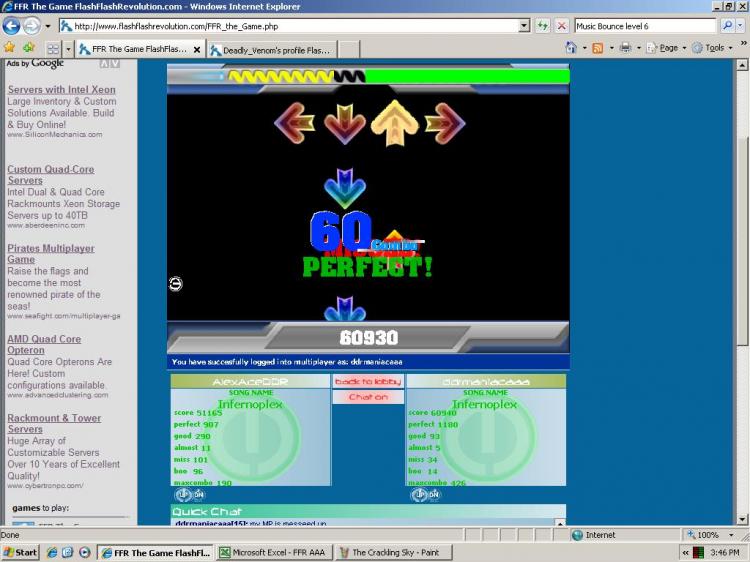Open the Page menu dropdown
Screen dimensions: 750x562
[668, 48]
